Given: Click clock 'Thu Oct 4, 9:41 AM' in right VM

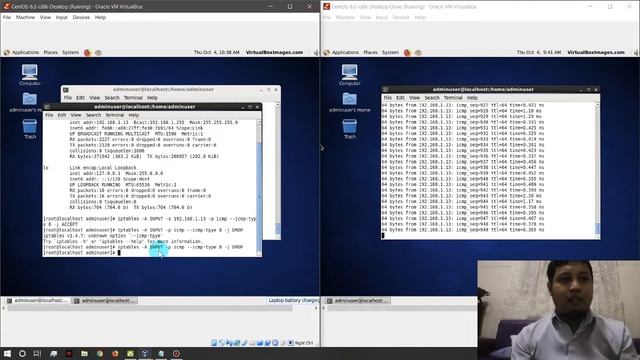Looking at the screenshot, I should pos(539,52).
